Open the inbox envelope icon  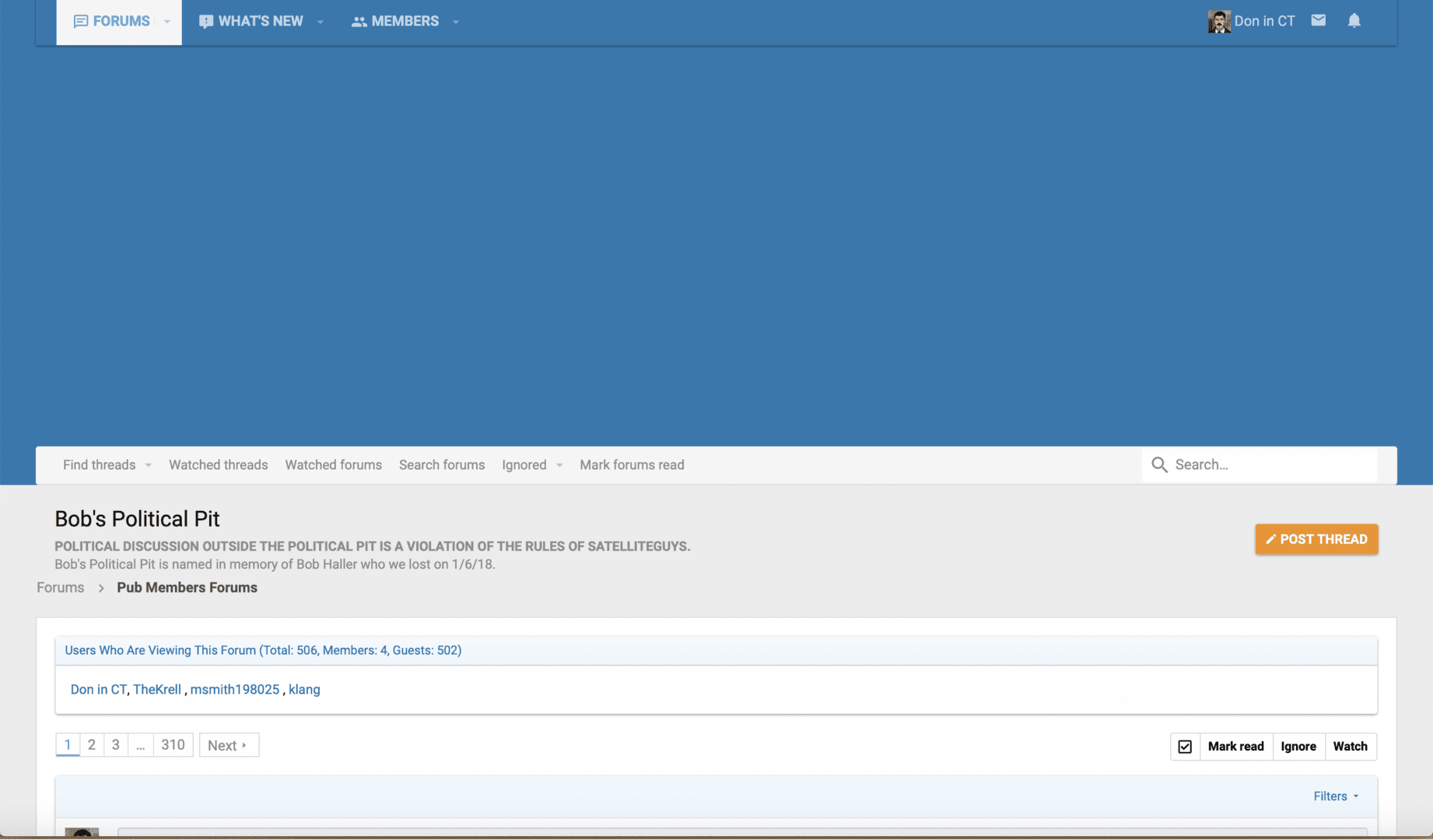tap(1318, 20)
